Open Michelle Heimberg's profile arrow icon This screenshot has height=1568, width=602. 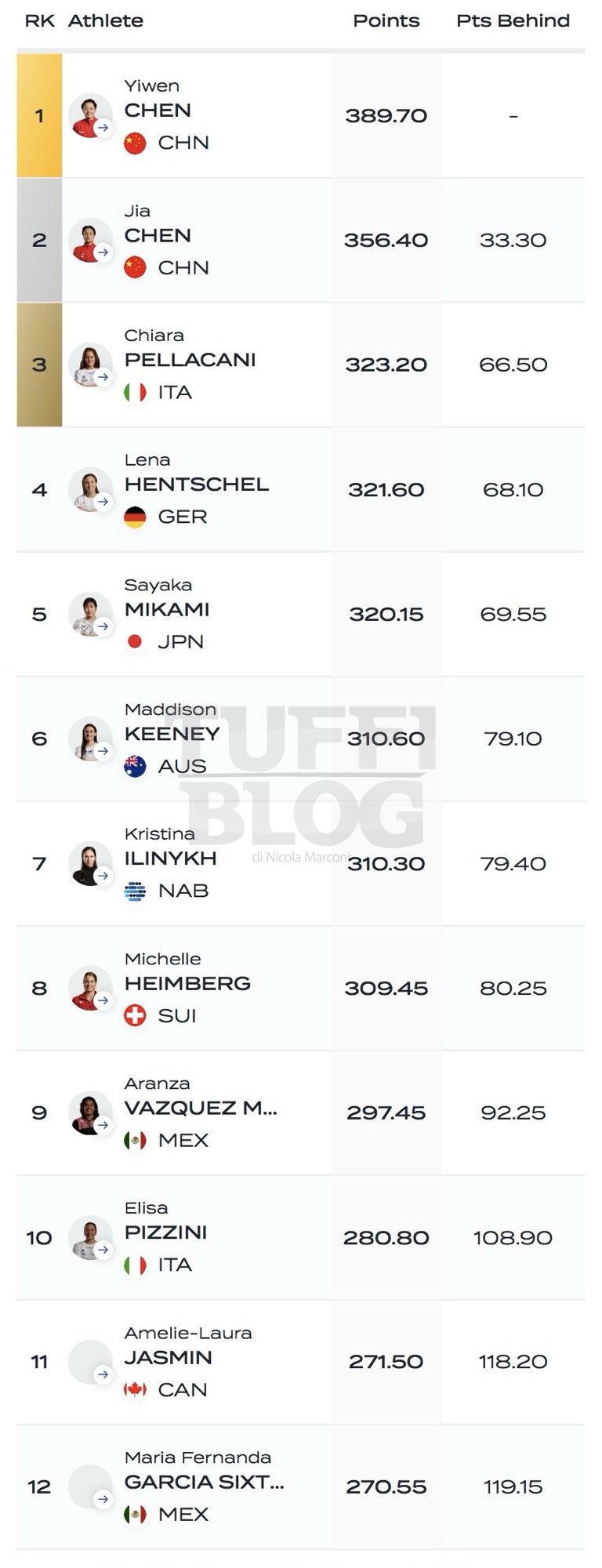(103, 1000)
